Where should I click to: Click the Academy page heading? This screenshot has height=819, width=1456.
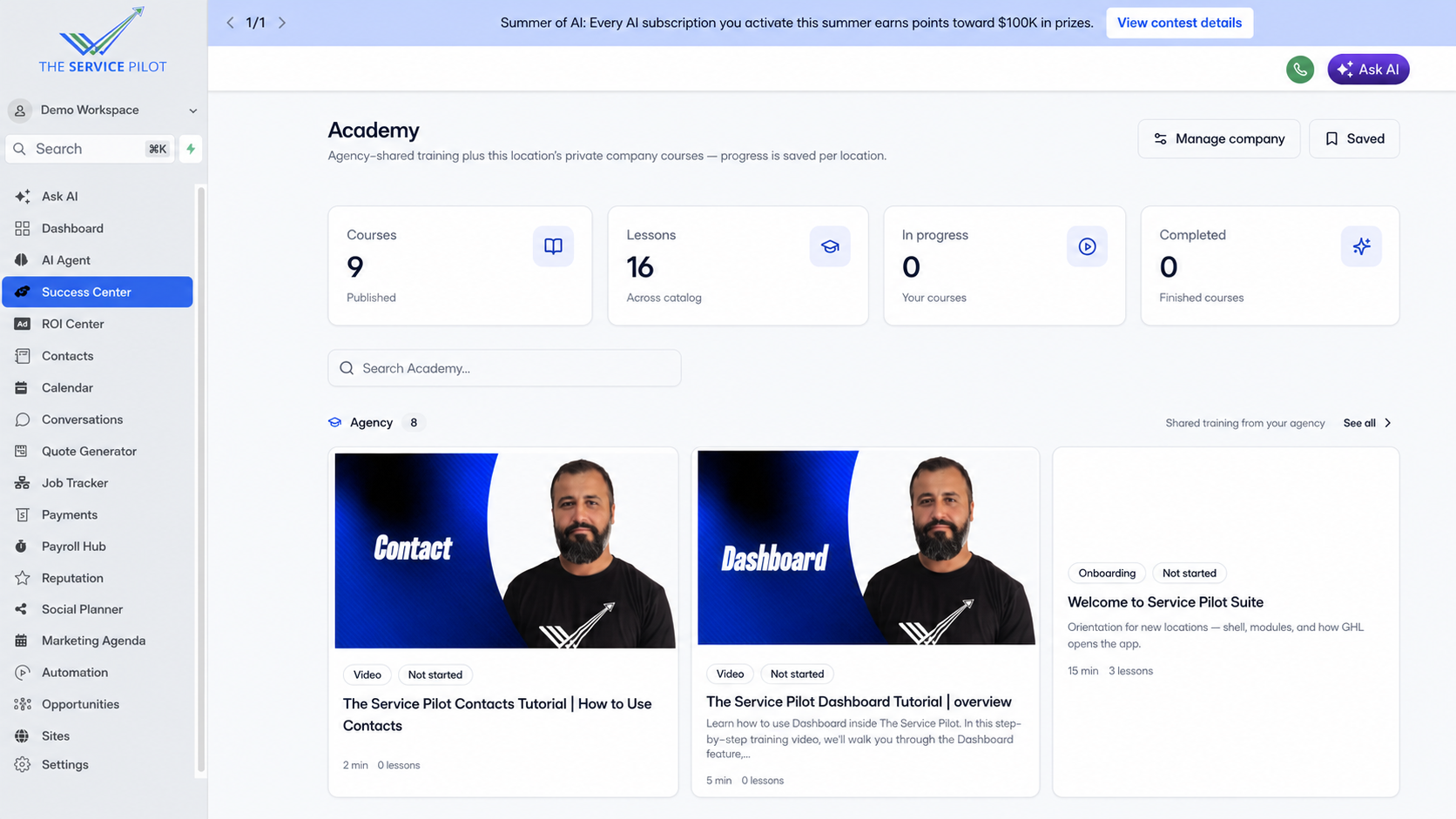click(x=374, y=131)
